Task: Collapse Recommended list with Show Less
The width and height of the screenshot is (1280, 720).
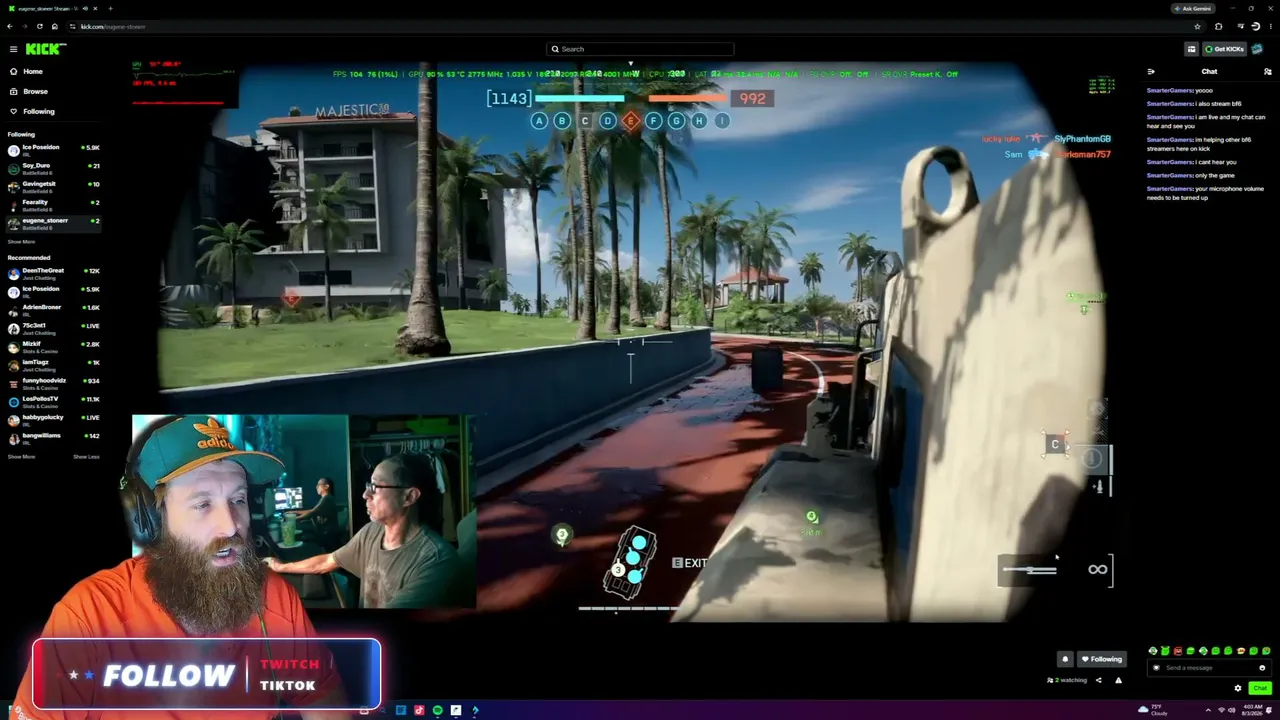Action: click(x=86, y=457)
